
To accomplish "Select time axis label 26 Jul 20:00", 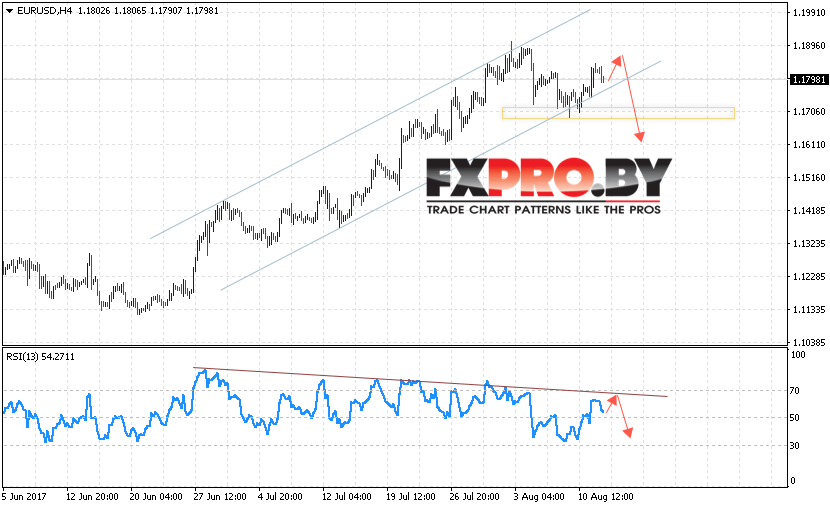I will coord(475,496).
